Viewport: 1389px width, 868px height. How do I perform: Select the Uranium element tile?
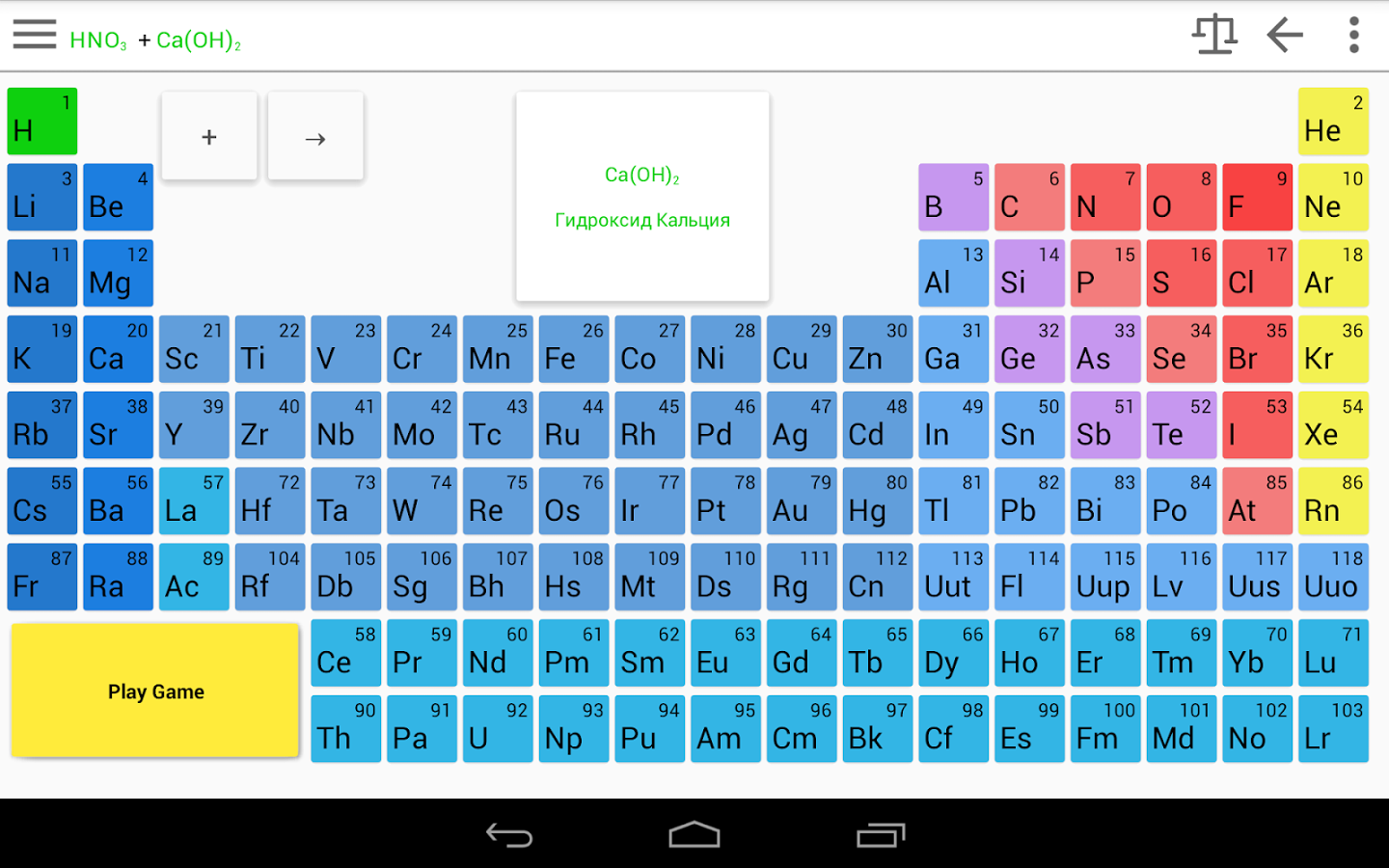[x=498, y=729]
